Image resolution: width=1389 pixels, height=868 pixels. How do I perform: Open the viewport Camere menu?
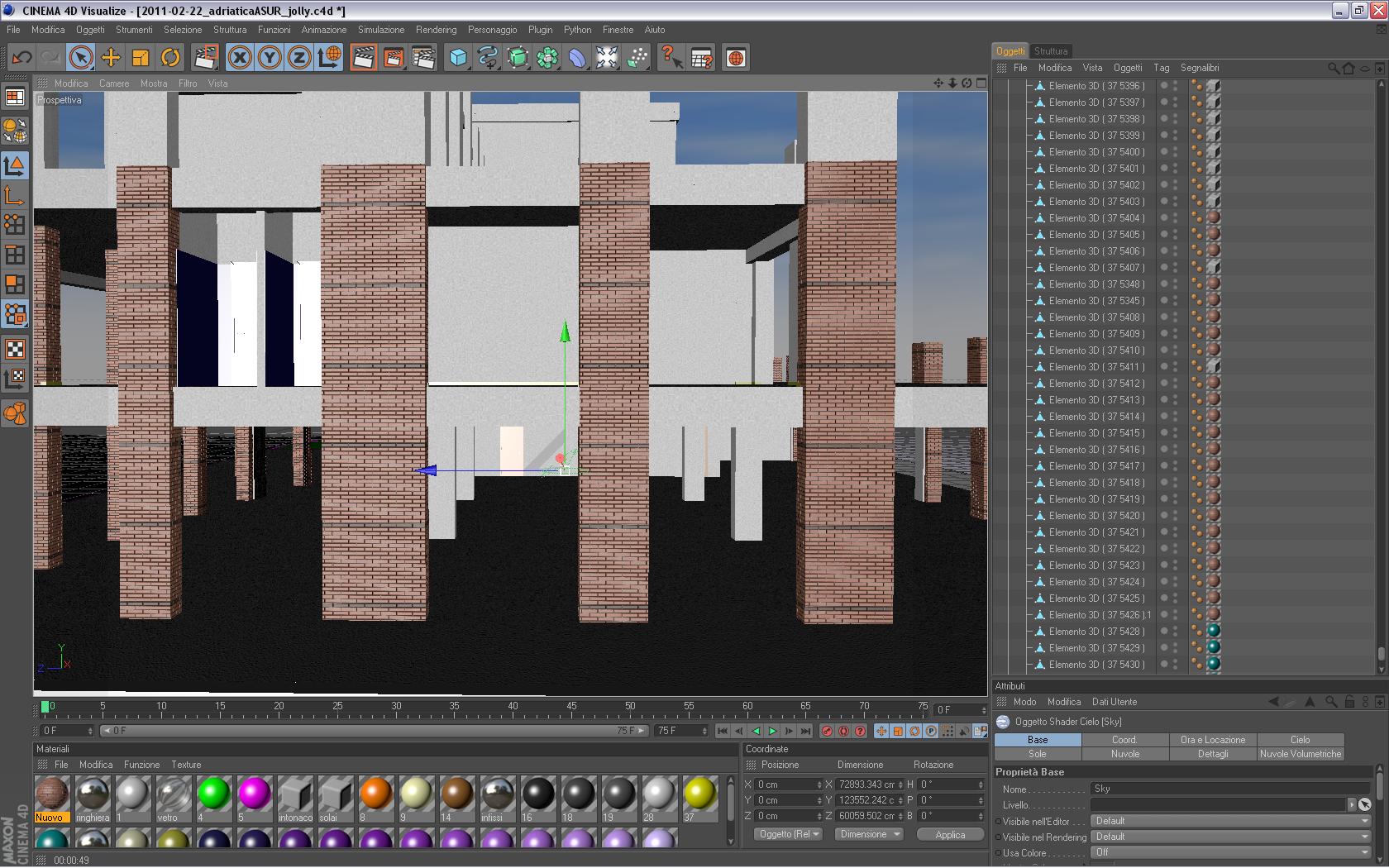tap(114, 83)
